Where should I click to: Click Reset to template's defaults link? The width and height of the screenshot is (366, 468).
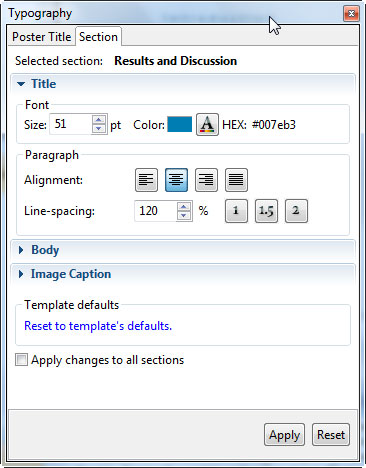[x=98, y=326]
